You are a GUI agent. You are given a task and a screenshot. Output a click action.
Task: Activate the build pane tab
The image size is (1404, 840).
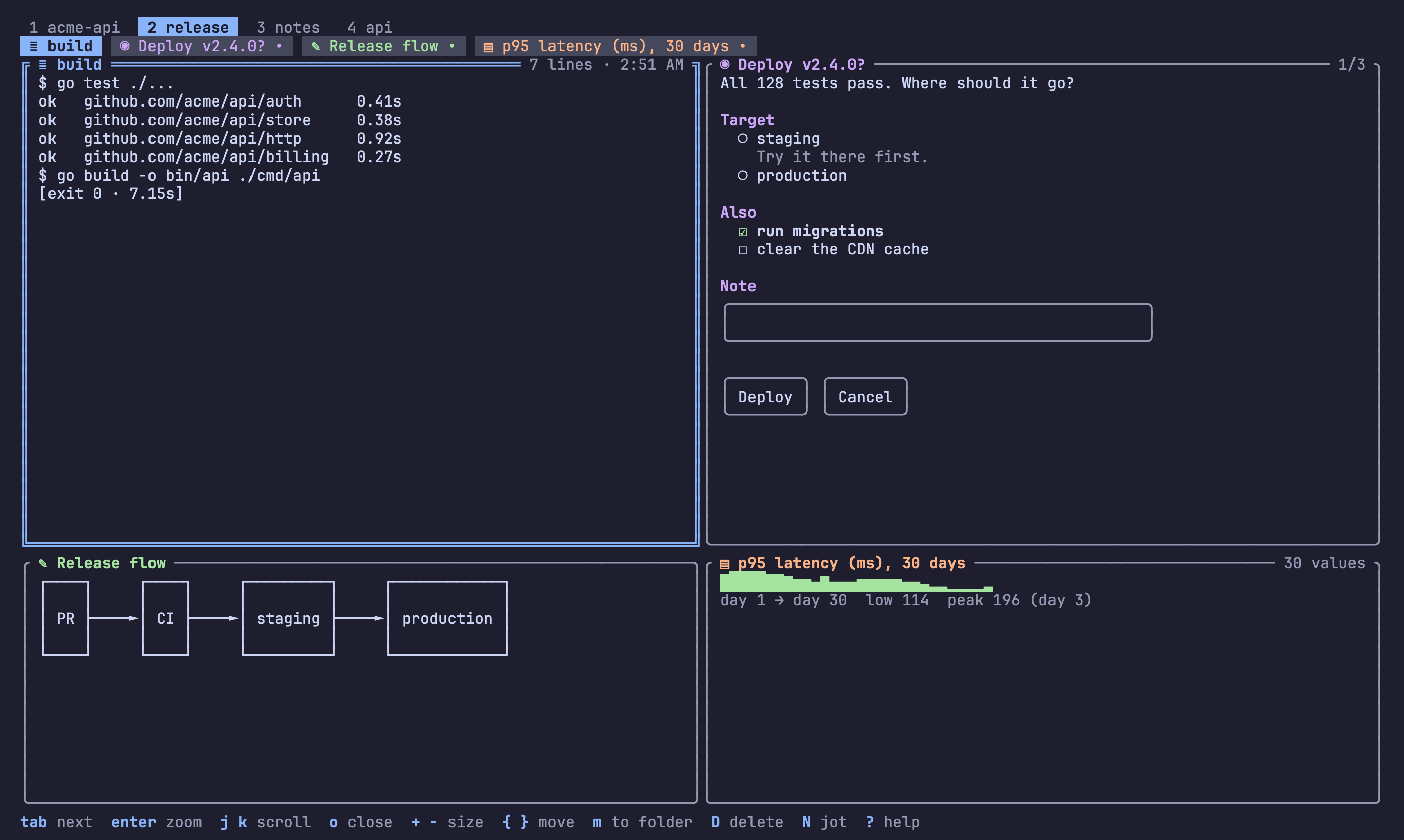coord(61,46)
